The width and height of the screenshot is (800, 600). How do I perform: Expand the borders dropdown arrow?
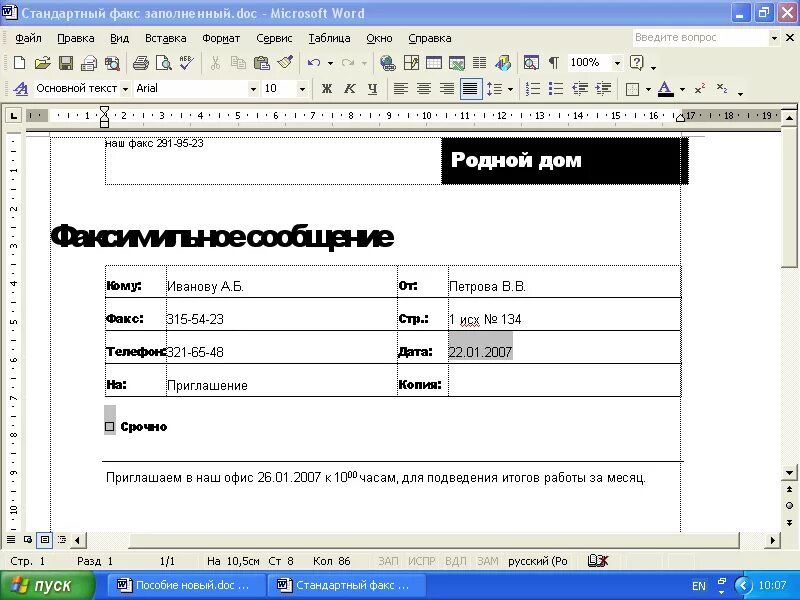tap(648, 89)
